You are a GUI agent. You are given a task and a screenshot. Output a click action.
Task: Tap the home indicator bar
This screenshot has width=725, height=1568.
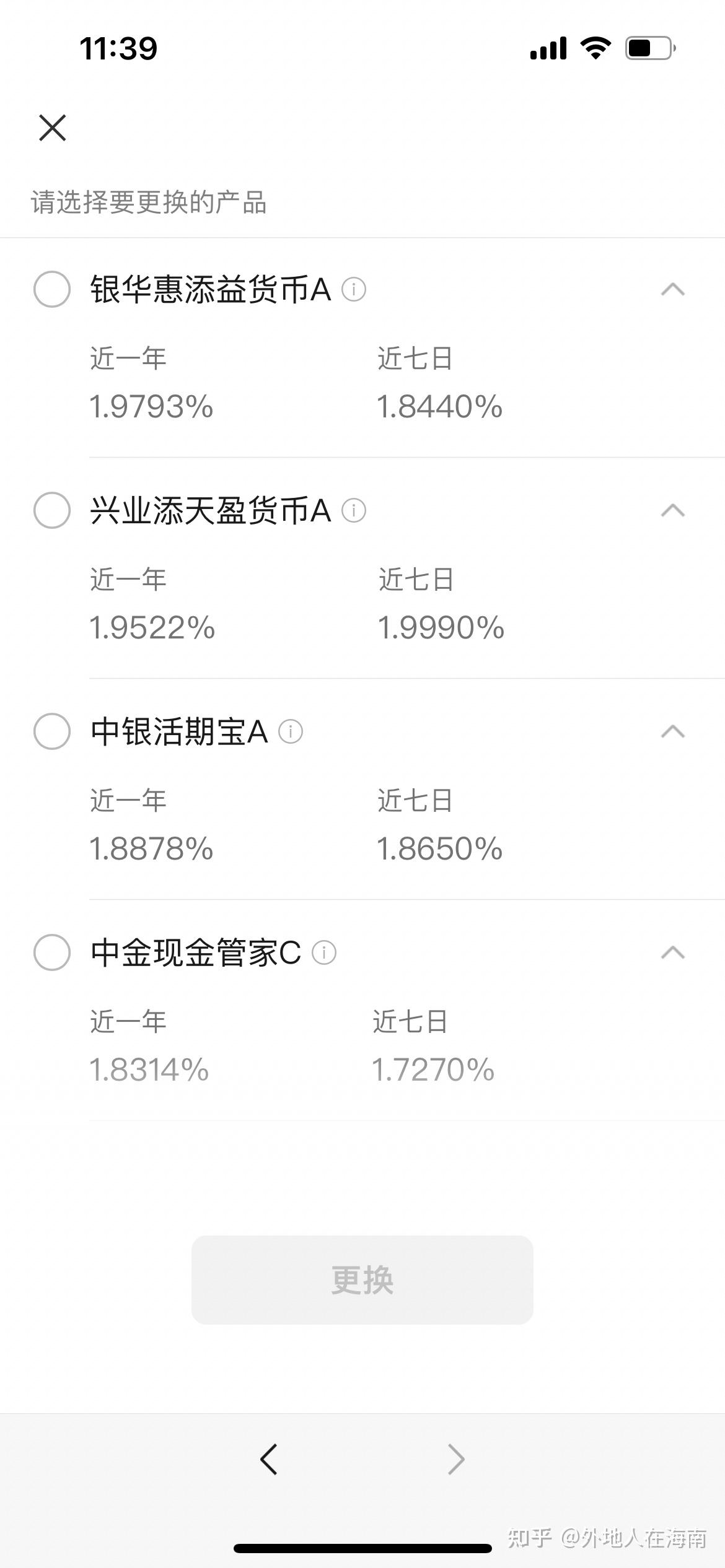[x=362, y=1548]
